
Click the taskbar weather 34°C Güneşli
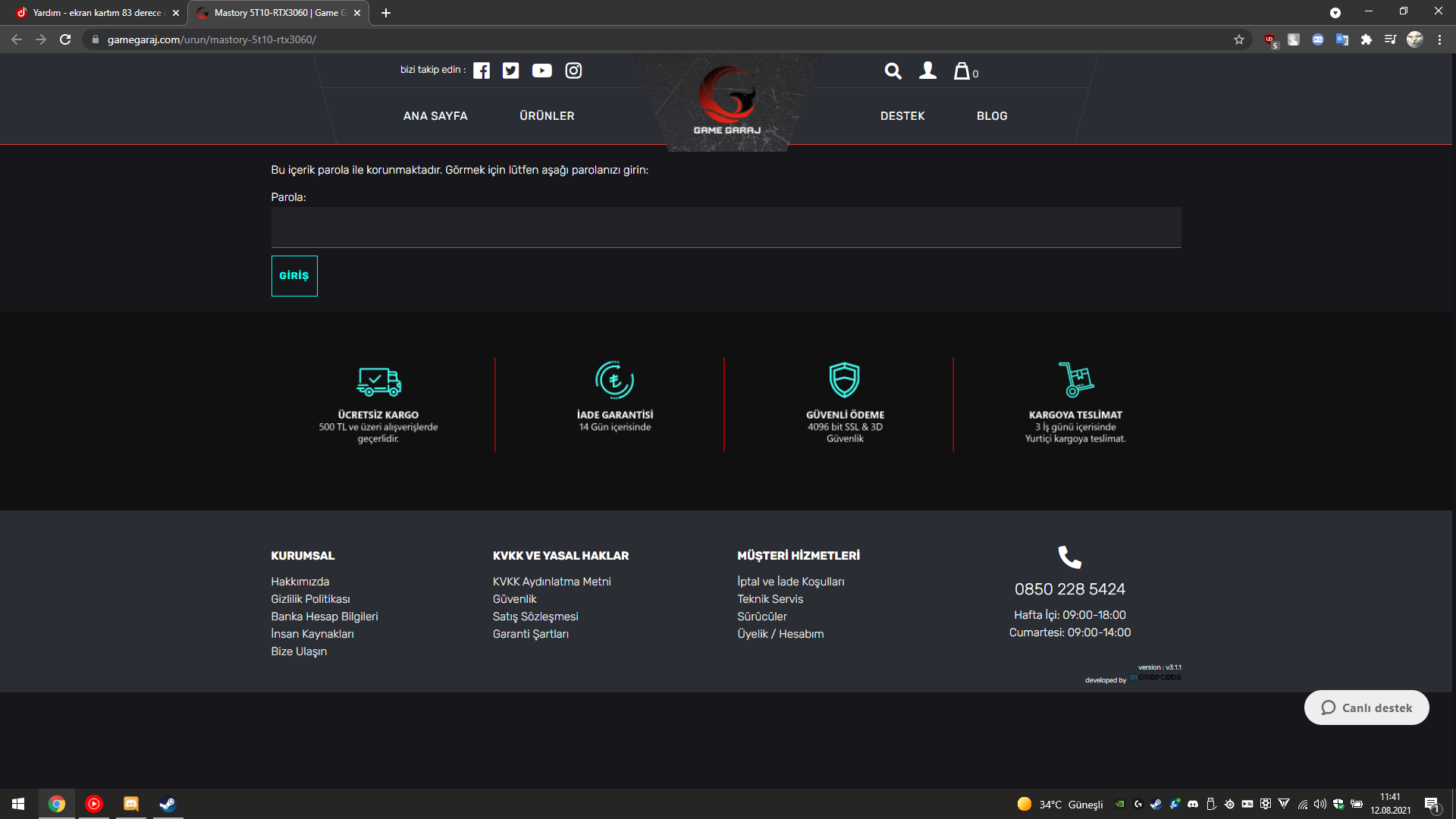(x=1060, y=804)
